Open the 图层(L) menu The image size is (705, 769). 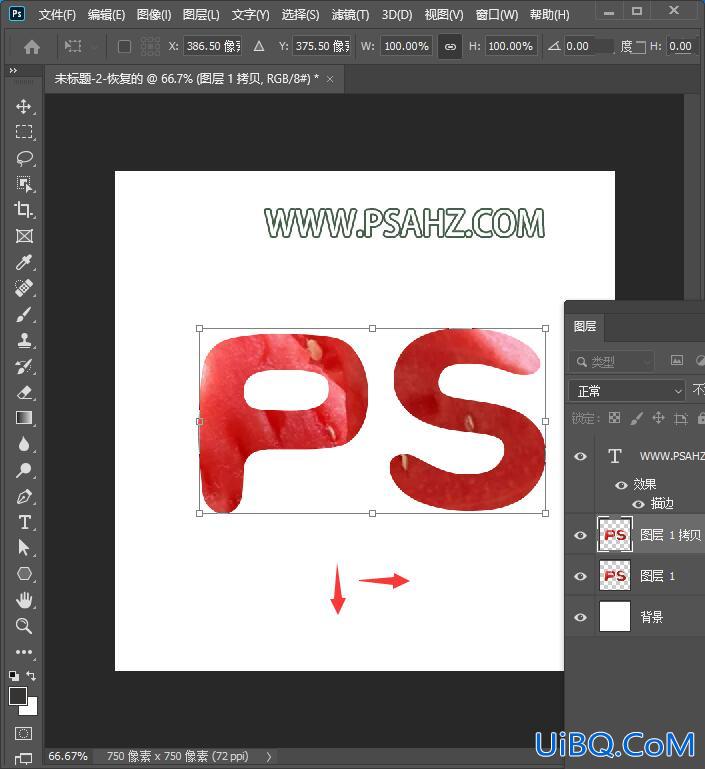point(201,15)
